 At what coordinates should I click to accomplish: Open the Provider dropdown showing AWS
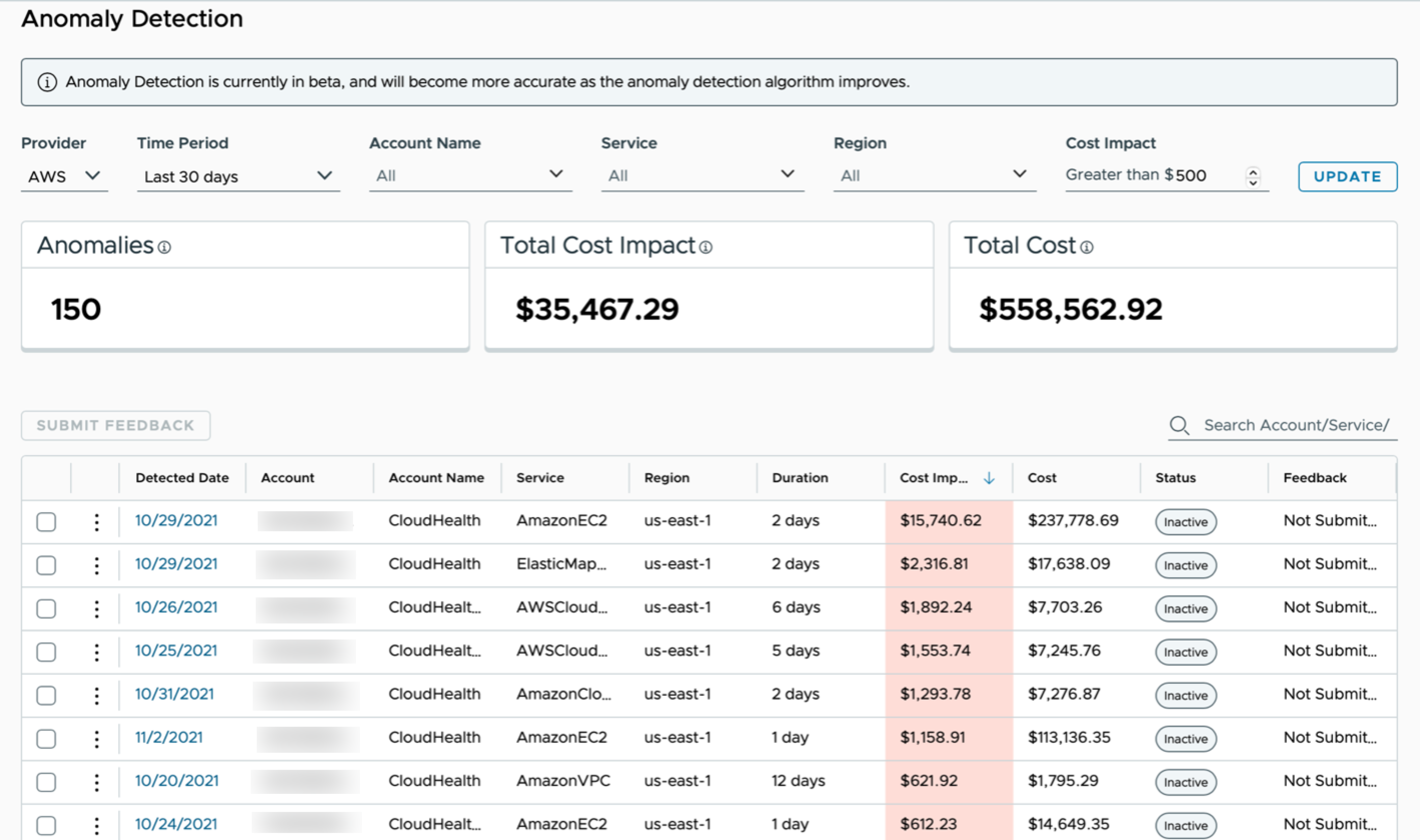coord(64,177)
